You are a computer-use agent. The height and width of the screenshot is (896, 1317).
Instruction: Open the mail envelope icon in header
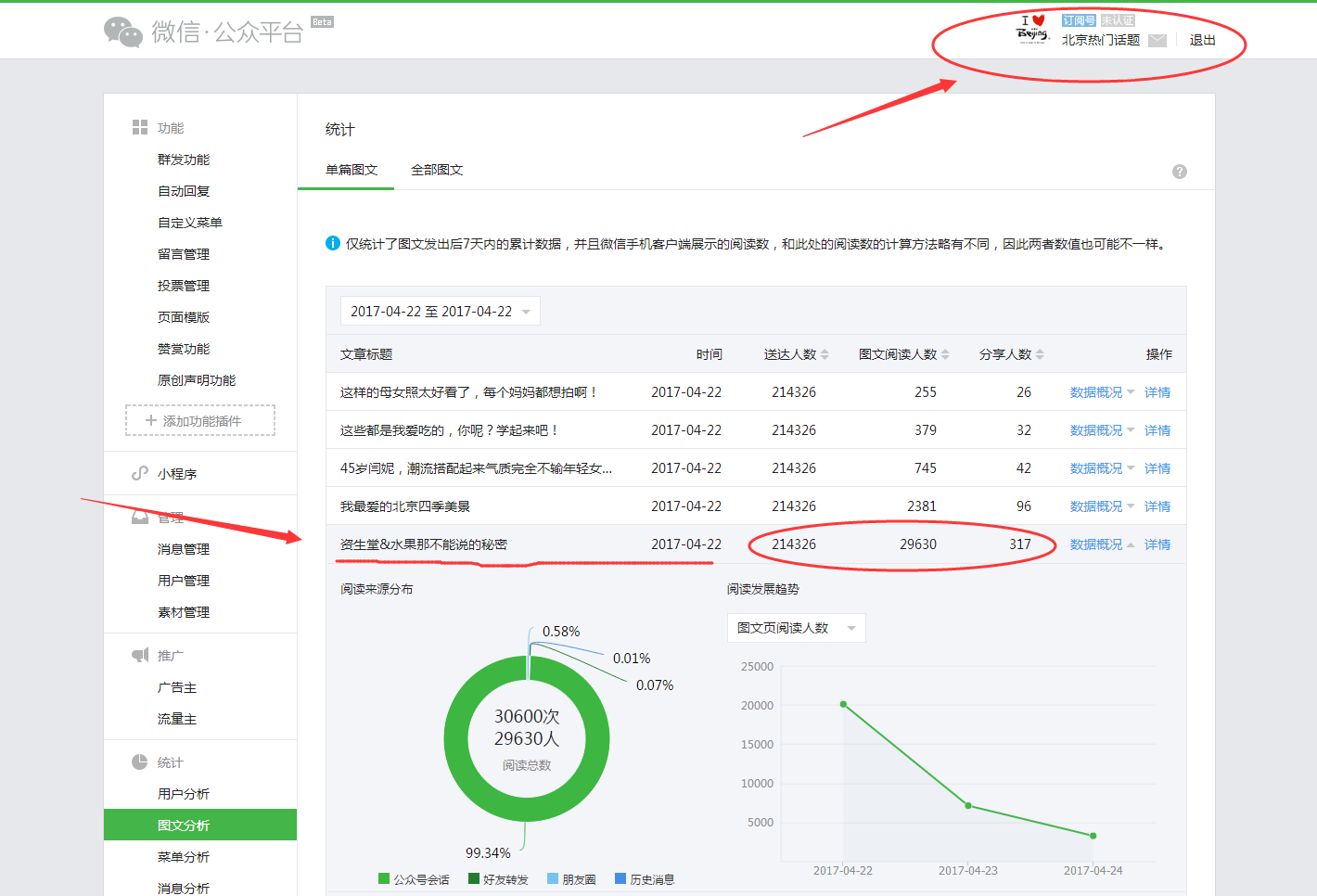click(x=1157, y=41)
